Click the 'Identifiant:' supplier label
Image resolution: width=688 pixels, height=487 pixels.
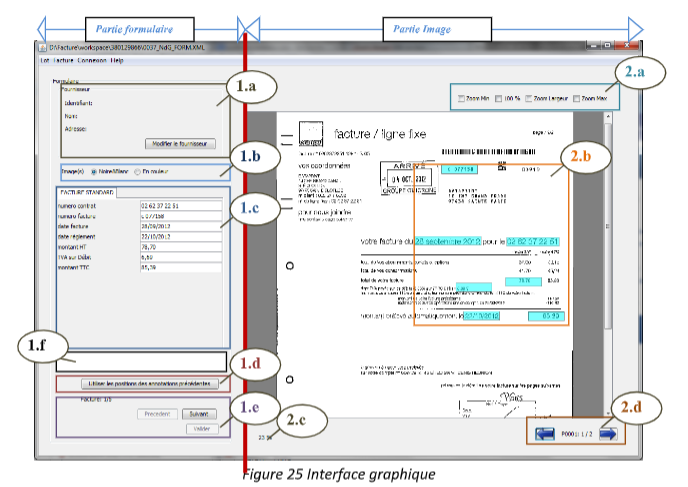[x=79, y=103]
